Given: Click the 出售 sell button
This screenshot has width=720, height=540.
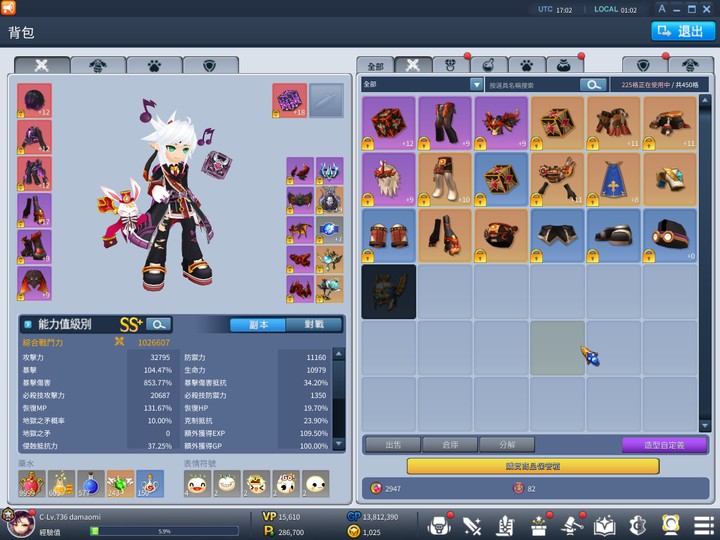Looking at the screenshot, I should click(393, 444).
